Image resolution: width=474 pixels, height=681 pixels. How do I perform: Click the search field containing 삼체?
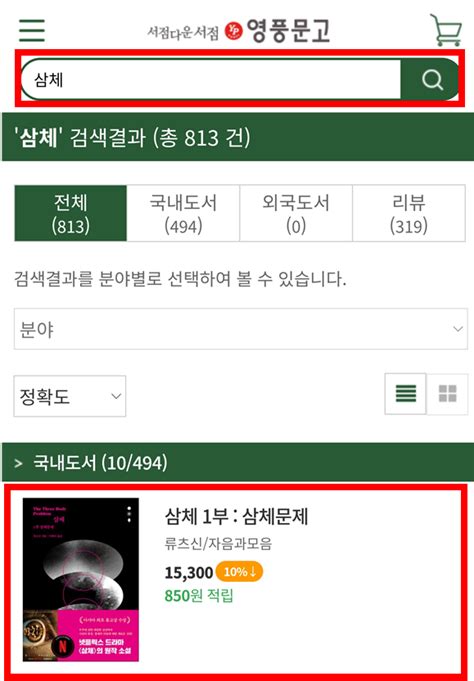point(211,79)
